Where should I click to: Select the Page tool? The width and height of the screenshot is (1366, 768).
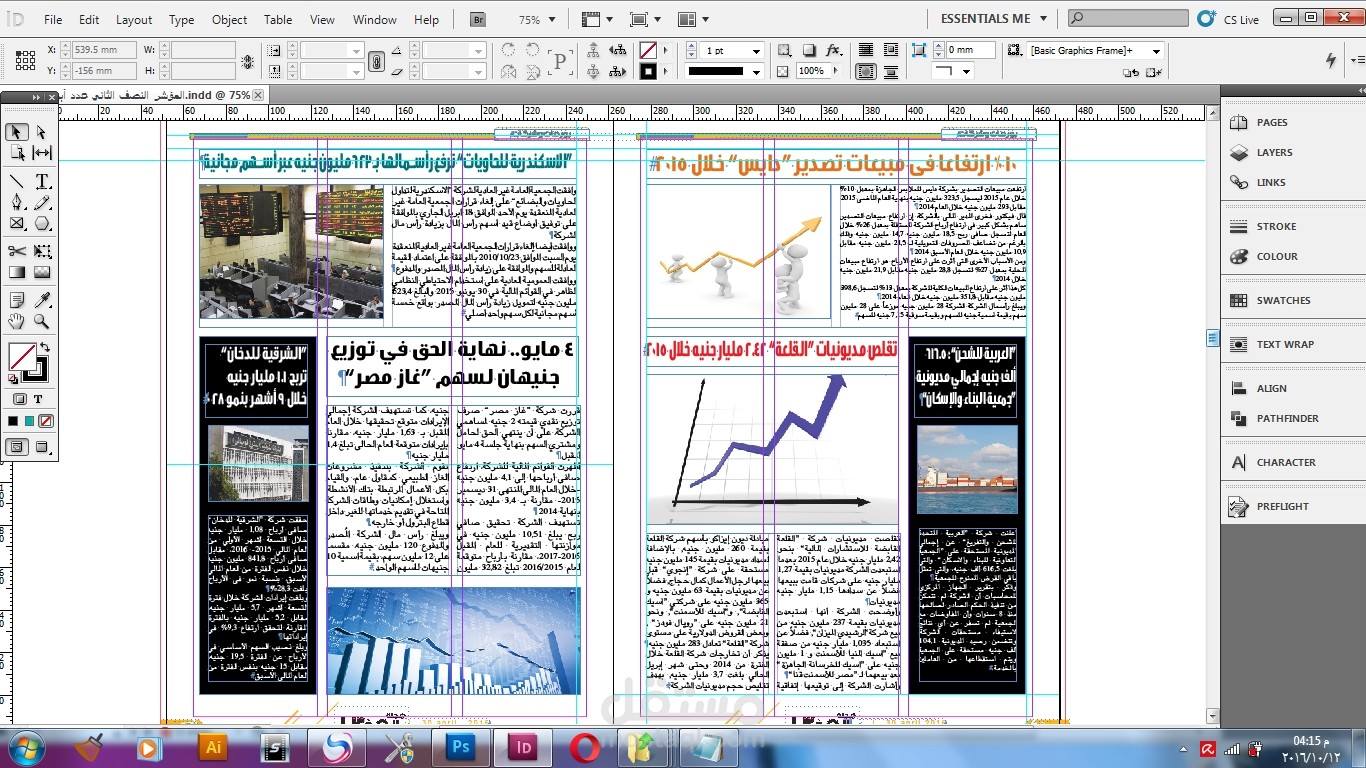coord(17,153)
